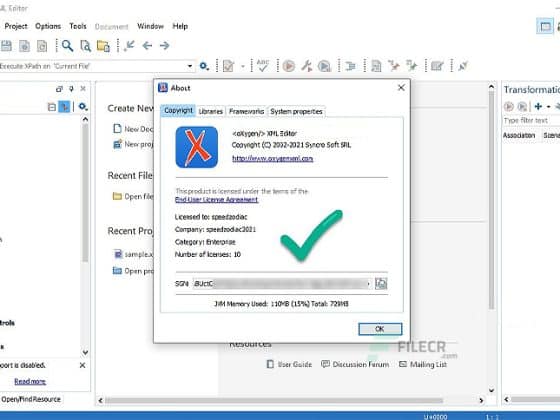Image resolution: width=560 pixels, height=420 pixels.
Task: Click the Type filter text field
Action: [x=531, y=121]
